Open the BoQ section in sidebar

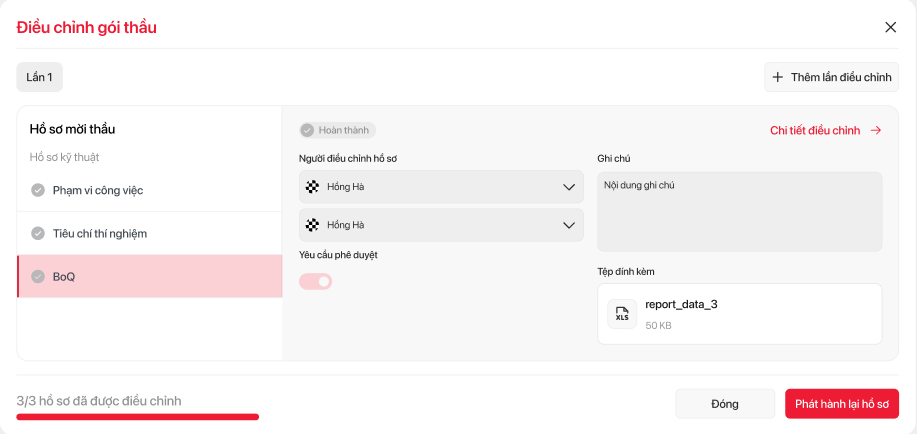click(x=150, y=276)
